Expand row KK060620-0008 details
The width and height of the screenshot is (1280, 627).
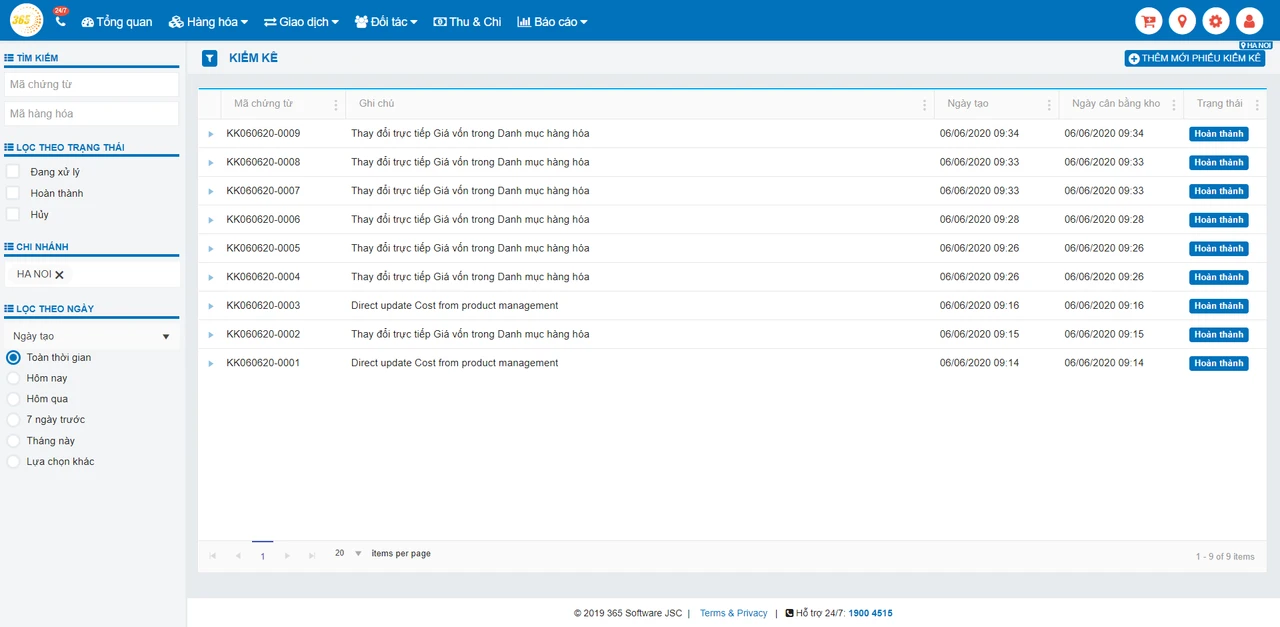[211, 162]
